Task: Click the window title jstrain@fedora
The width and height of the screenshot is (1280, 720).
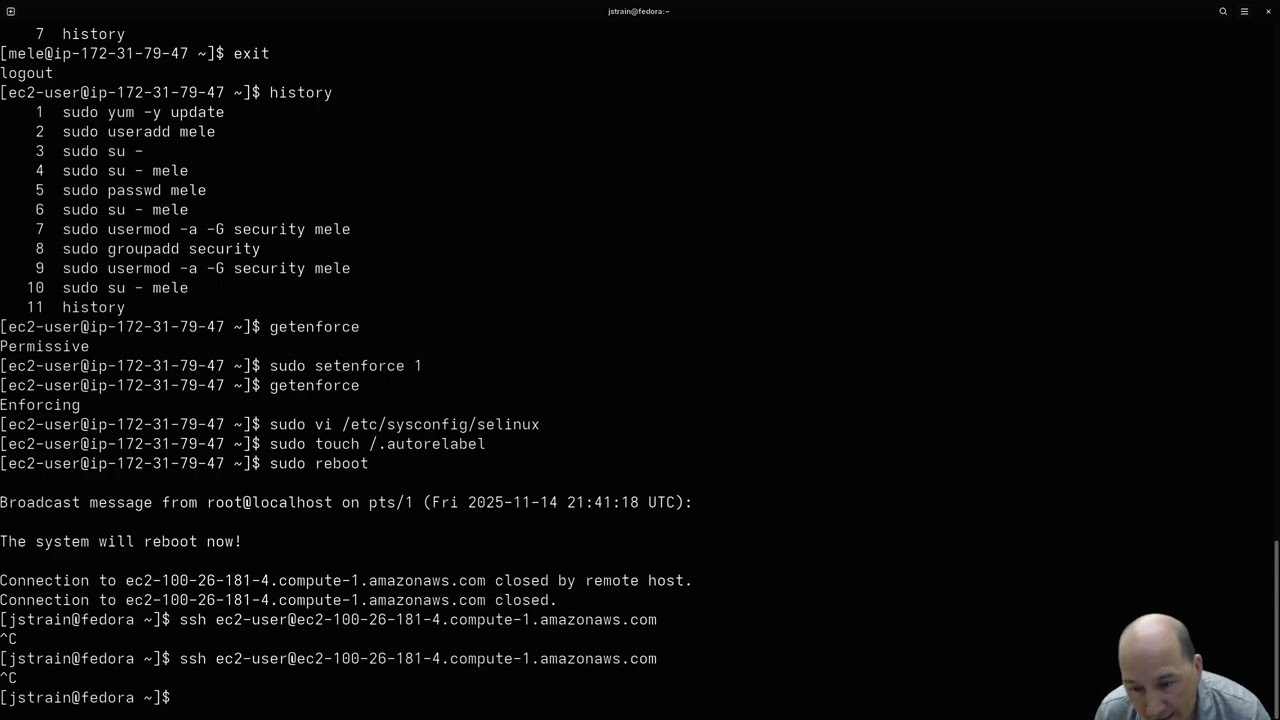Action: (639, 11)
